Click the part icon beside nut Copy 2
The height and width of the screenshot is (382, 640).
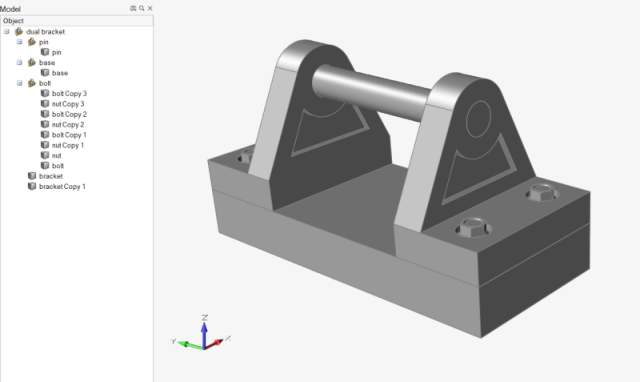pos(45,124)
